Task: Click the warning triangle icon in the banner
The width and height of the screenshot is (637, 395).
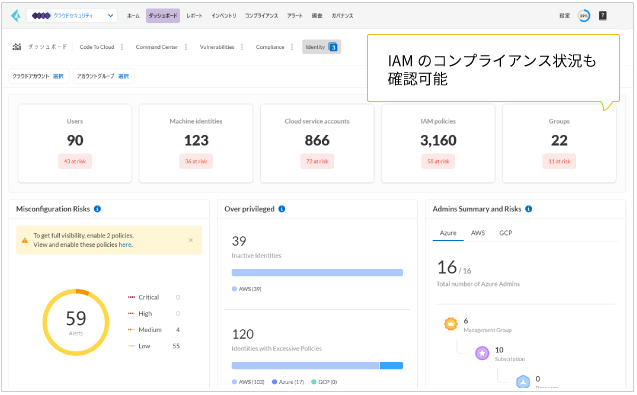Action: [25, 240]
